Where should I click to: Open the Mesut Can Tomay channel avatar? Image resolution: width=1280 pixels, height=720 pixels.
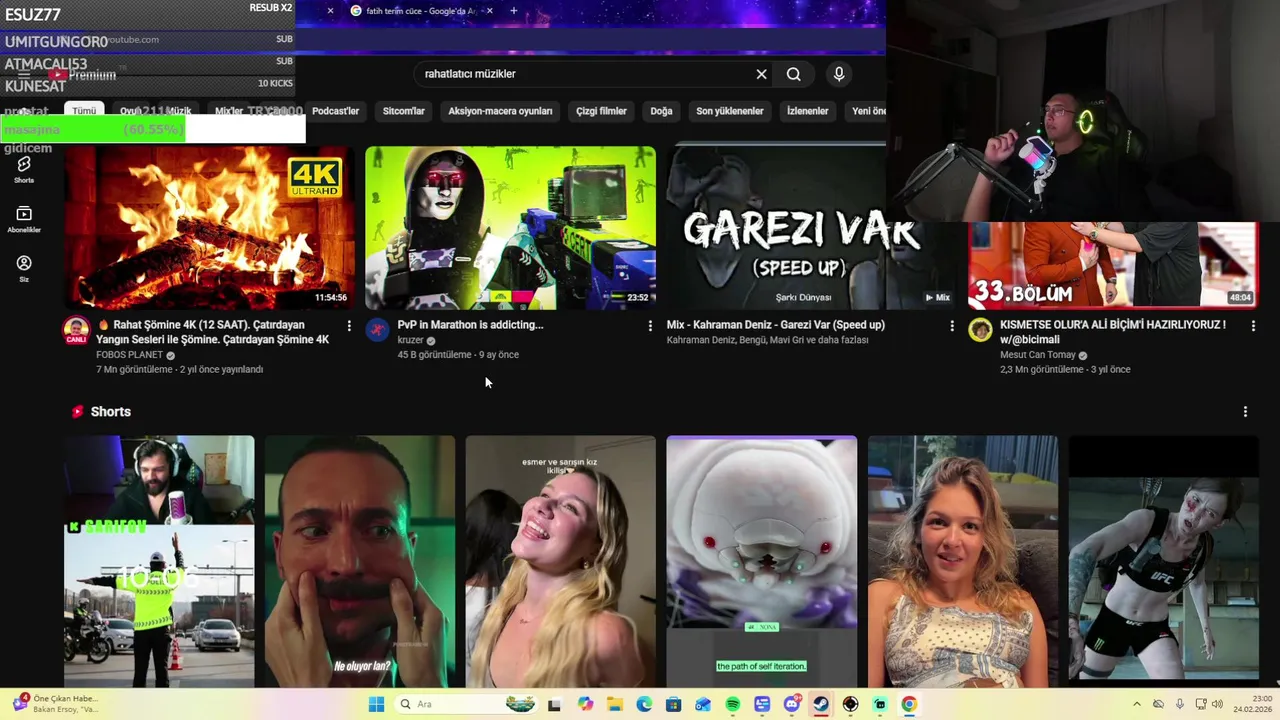[980, 330]
